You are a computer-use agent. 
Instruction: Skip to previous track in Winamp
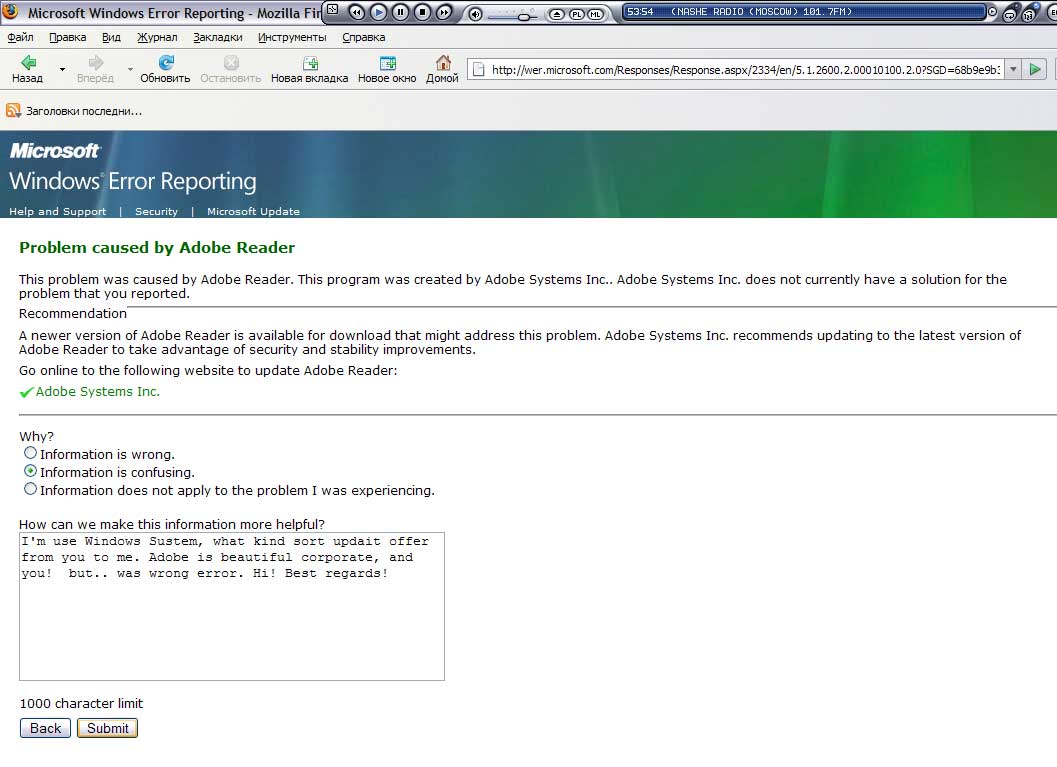coord(356,12)
